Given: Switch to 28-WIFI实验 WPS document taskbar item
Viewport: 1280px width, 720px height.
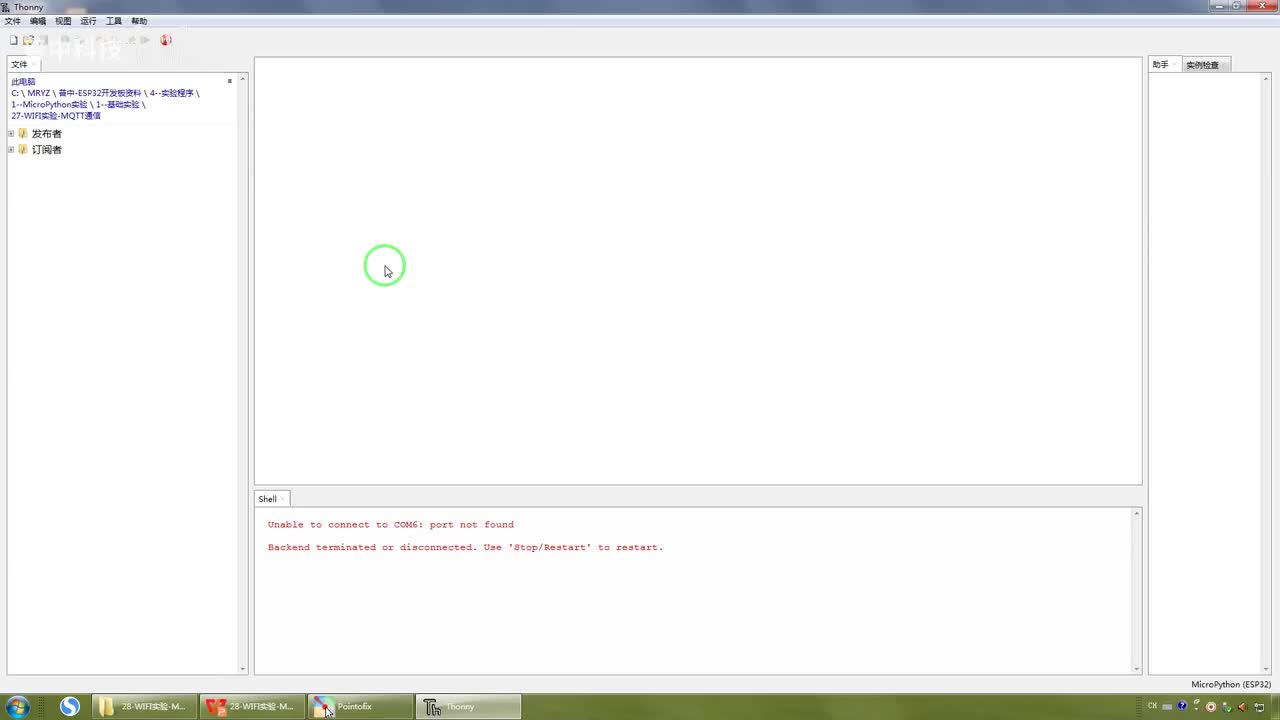Looking at the screenshot, I should 251,706.
